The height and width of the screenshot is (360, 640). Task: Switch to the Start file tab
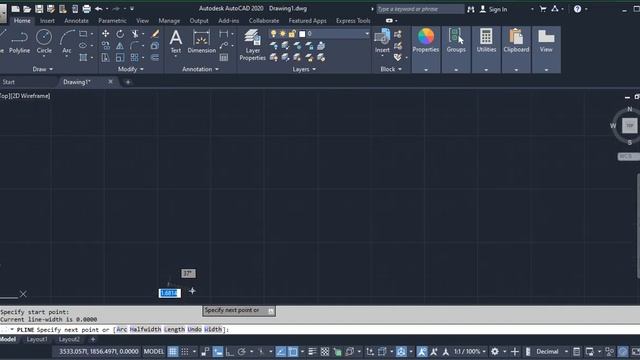pos(9,82)
